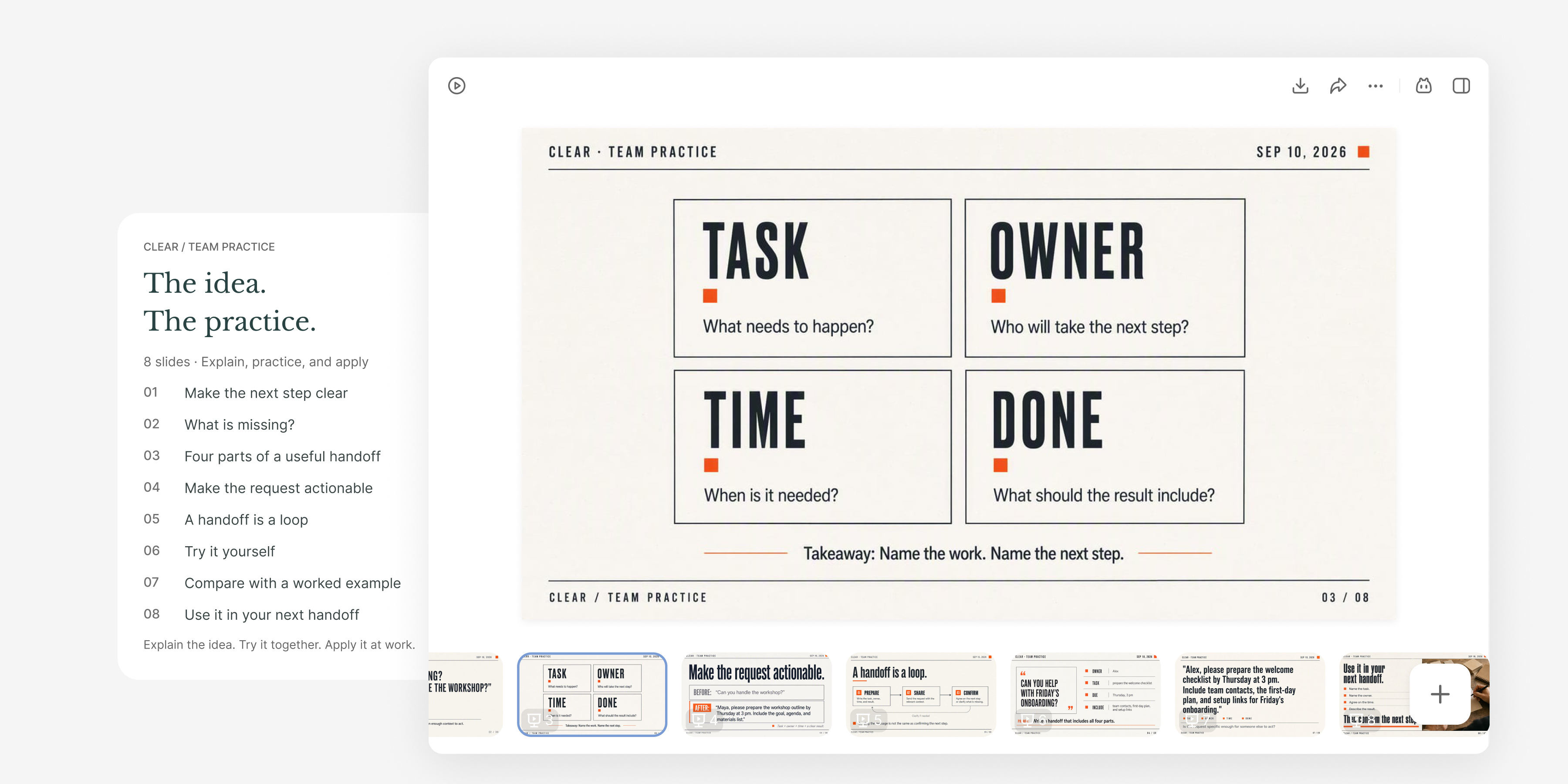
Task: Open the partially visible workshop question thumbnail
Action: pos(465,695)
